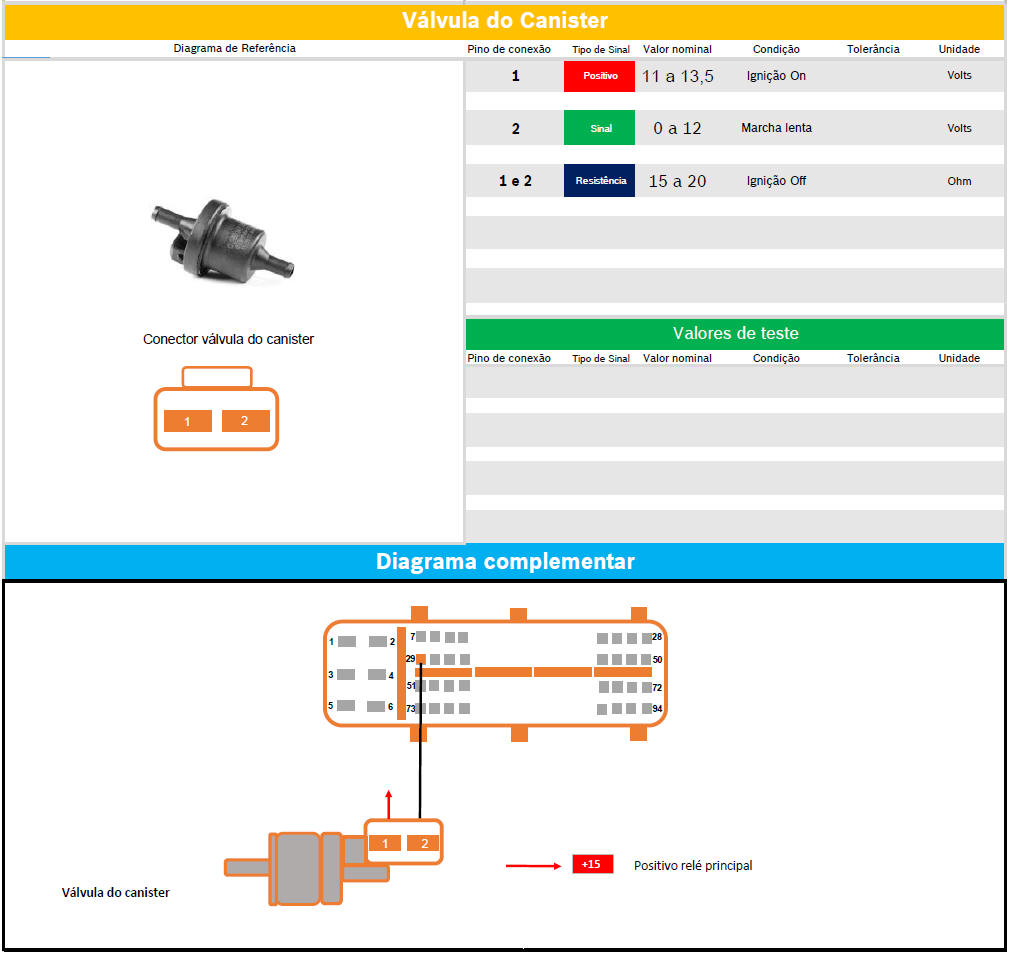Click the orange pin 29 on the ECU connector
The width and height of the screenshot is (1013, 953).
[421, 659]
